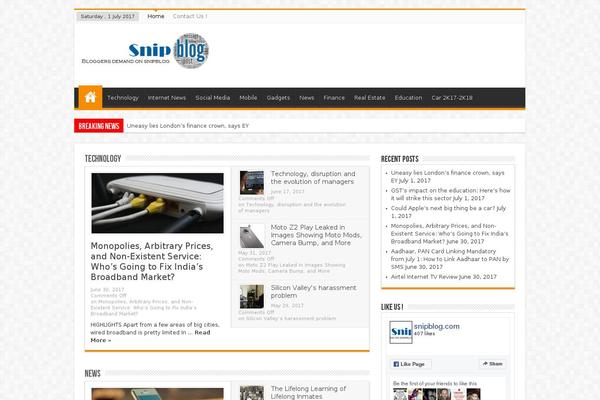Screen dimensions: 600x400
Task: Open recent post GST's impact on the education
Action: [450, 194]
